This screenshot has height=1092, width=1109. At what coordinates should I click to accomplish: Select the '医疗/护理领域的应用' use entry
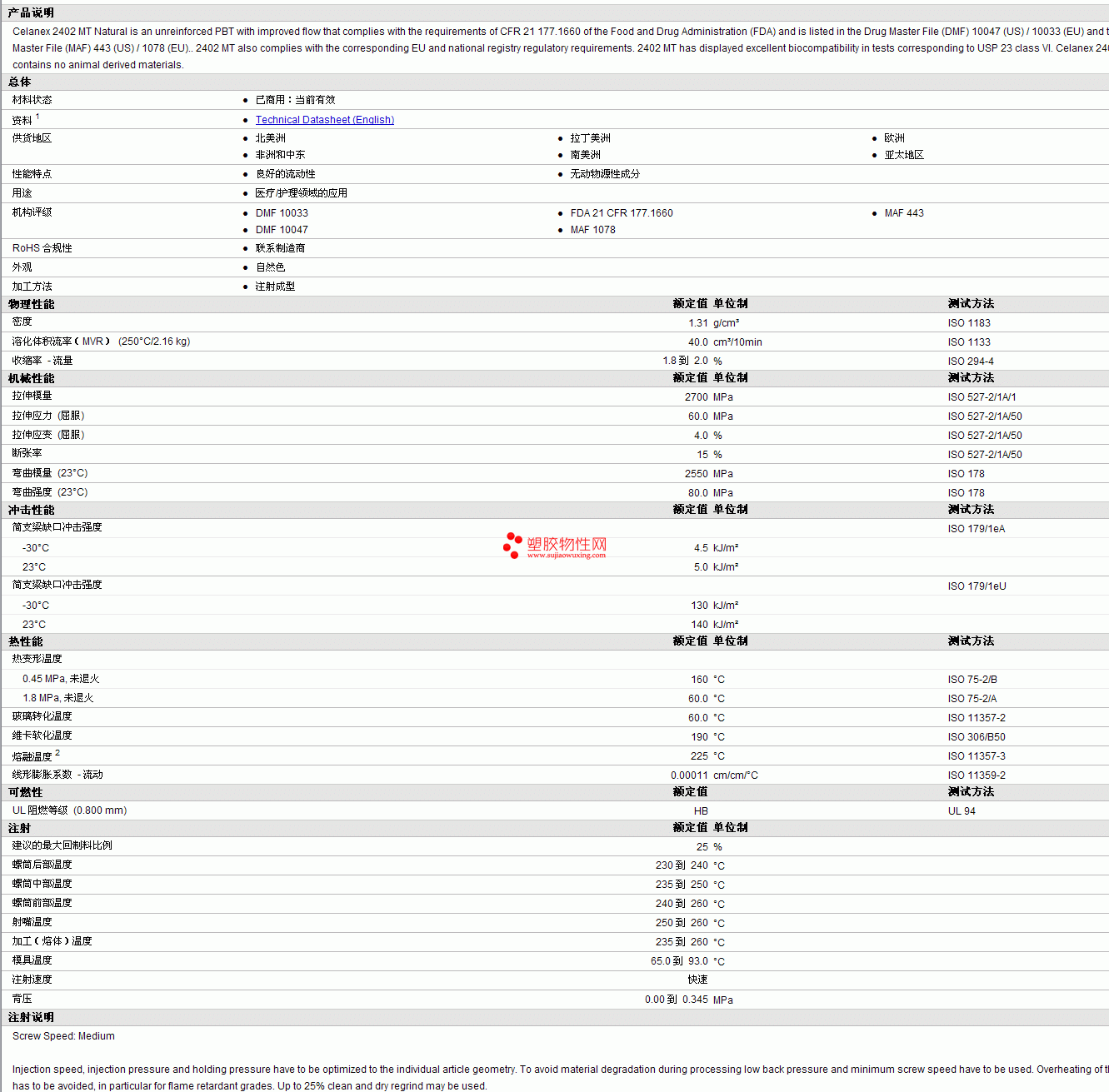pyautogui.click(x=301, y=193)
